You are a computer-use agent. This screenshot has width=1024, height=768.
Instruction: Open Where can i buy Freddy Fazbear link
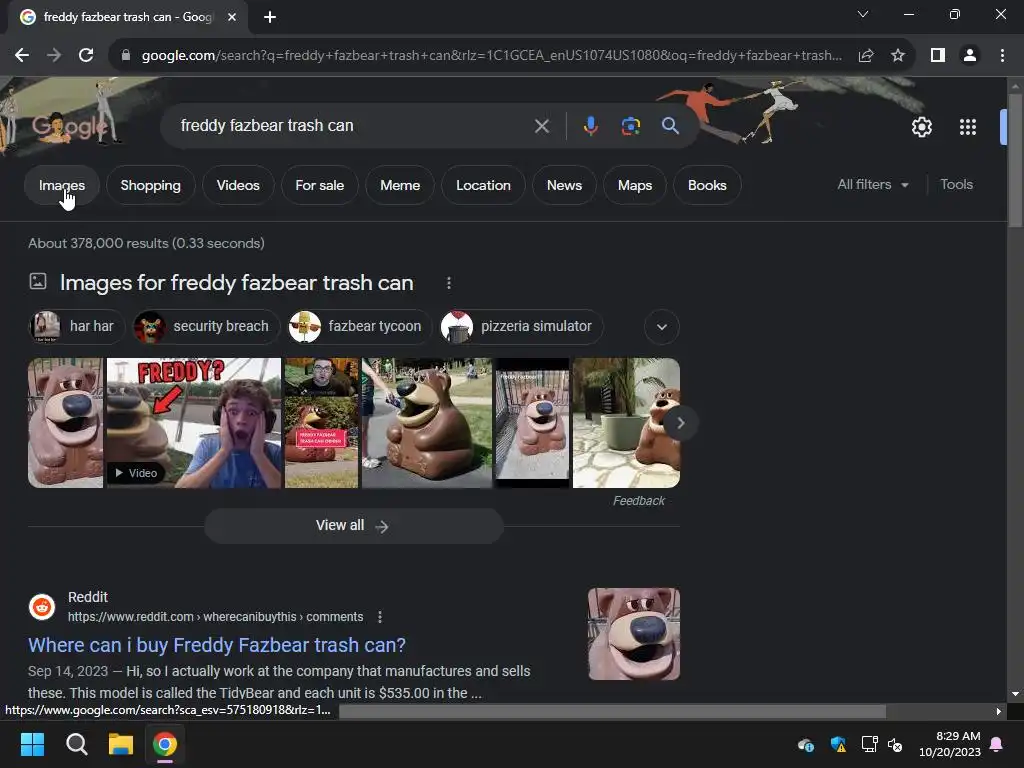click(217, 645)
